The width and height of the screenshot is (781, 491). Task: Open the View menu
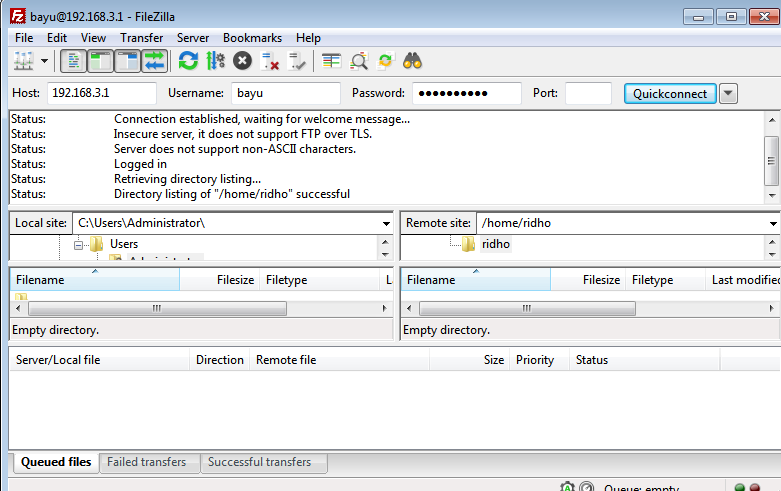click(x=93, y=38)
